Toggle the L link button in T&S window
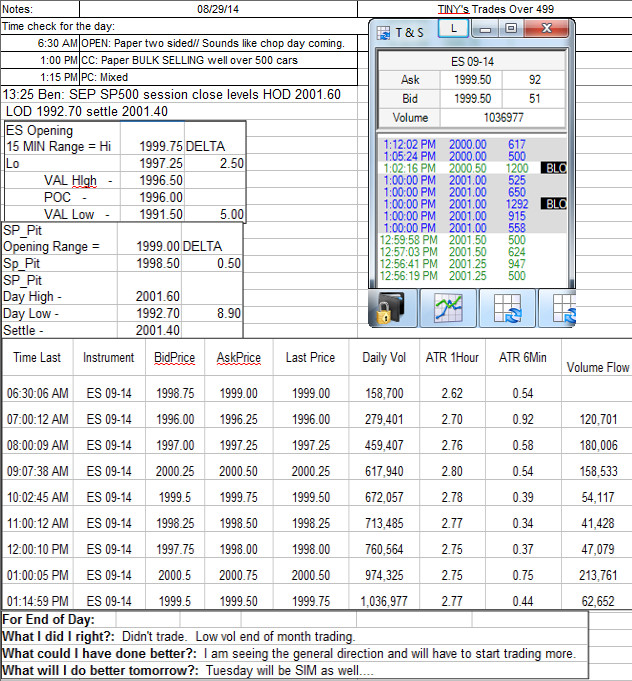The height and width of the screenshot is (681, 632). [x=453, y=29]
